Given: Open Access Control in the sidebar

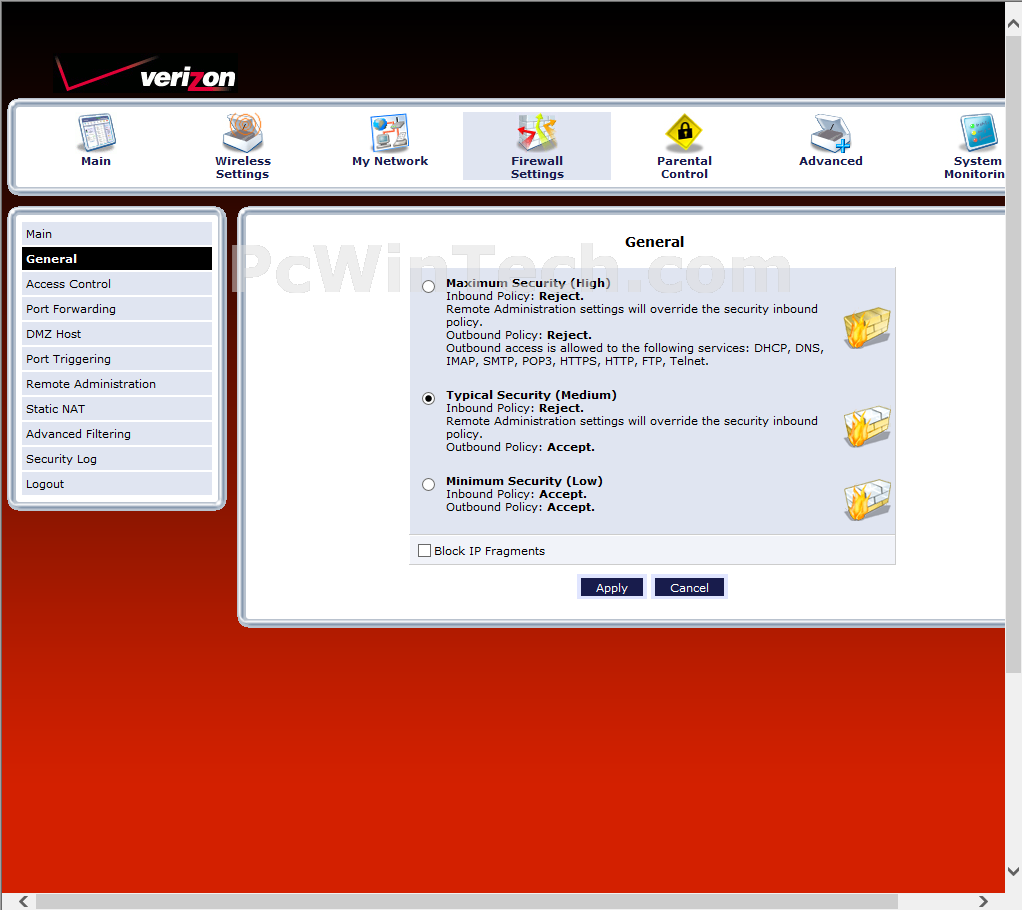Looking at the screenshot, I should [x=117, y=284].
